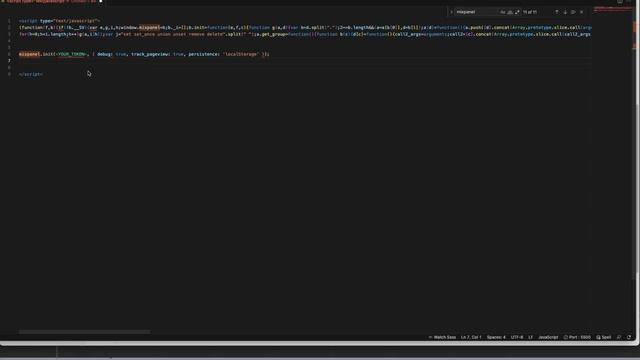Click line number 7 in the gutter

pyautogui.click(x=9, y=61)
